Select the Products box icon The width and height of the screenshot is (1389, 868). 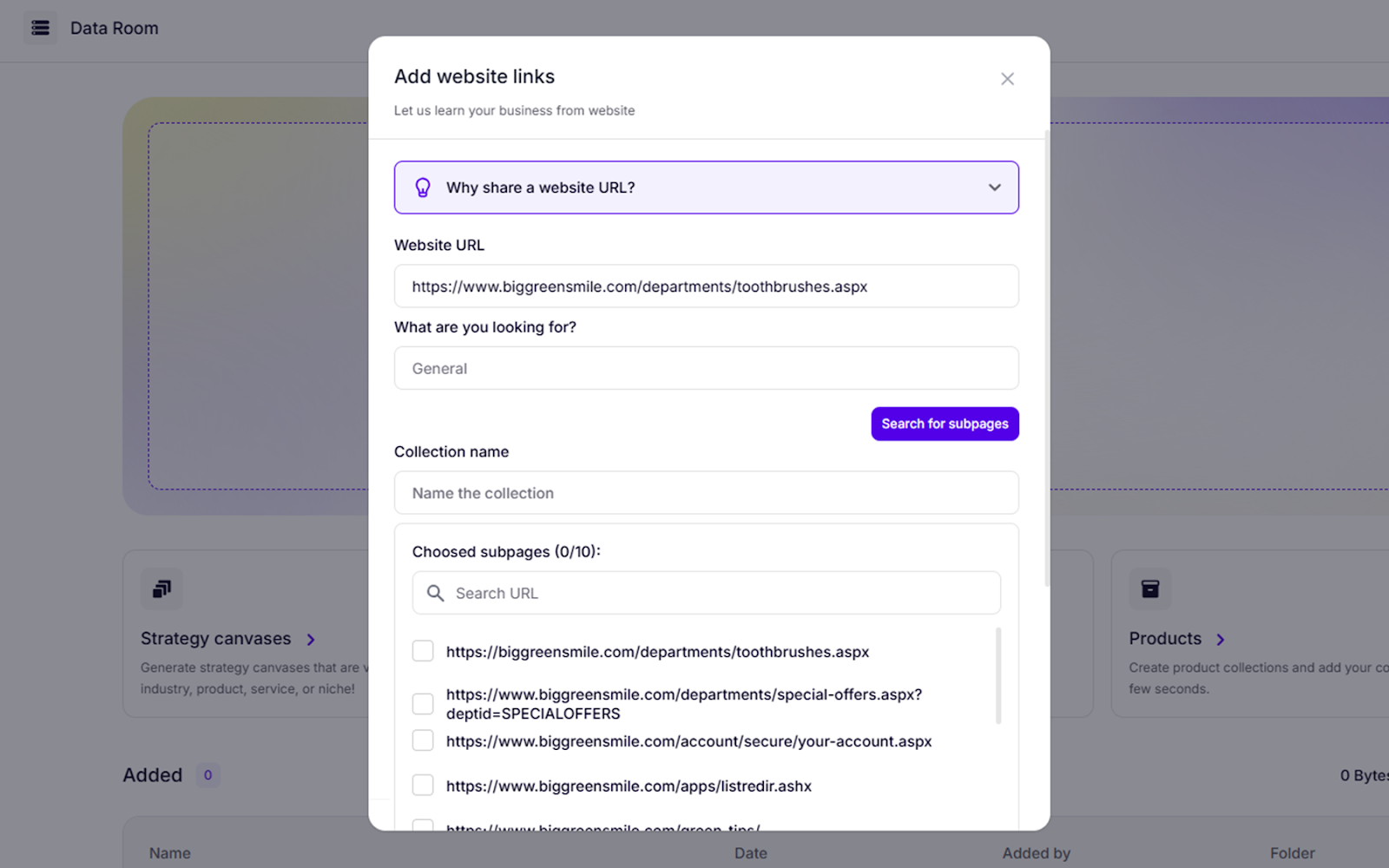[x=1149, y=589]
